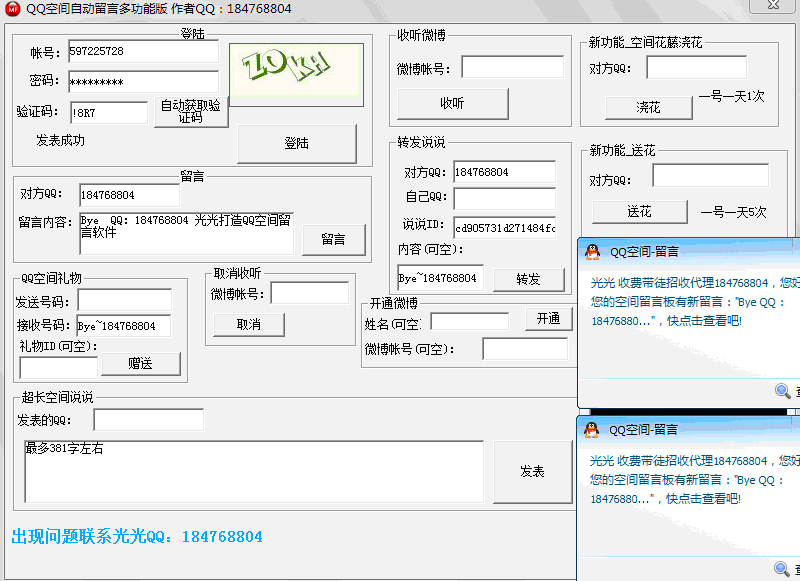The width and height of the screenshot is (800, 581).
Task: Click the QQ penguin icon in lower notification popup
Action: tap(591, 430)
